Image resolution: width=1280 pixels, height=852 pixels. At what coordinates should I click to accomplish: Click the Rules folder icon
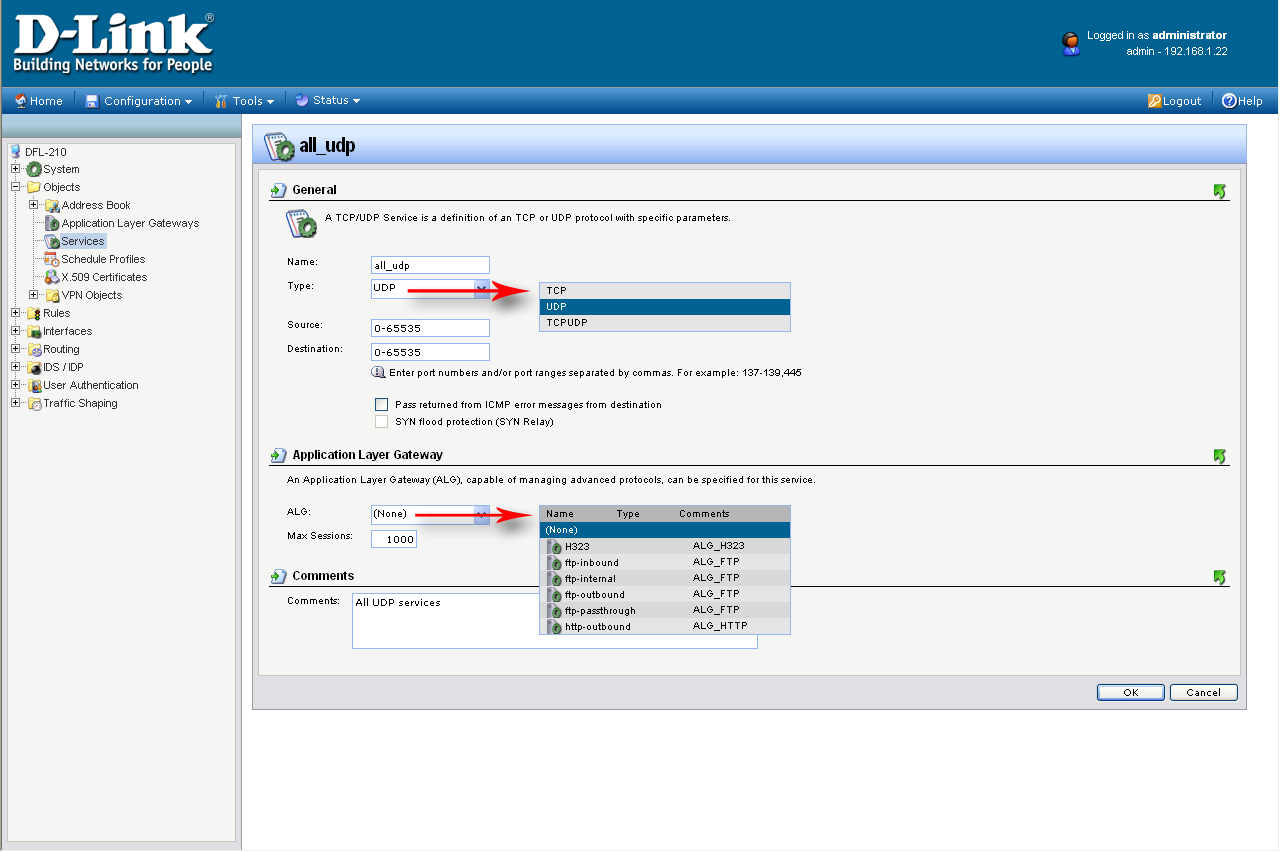pos(34,313)
